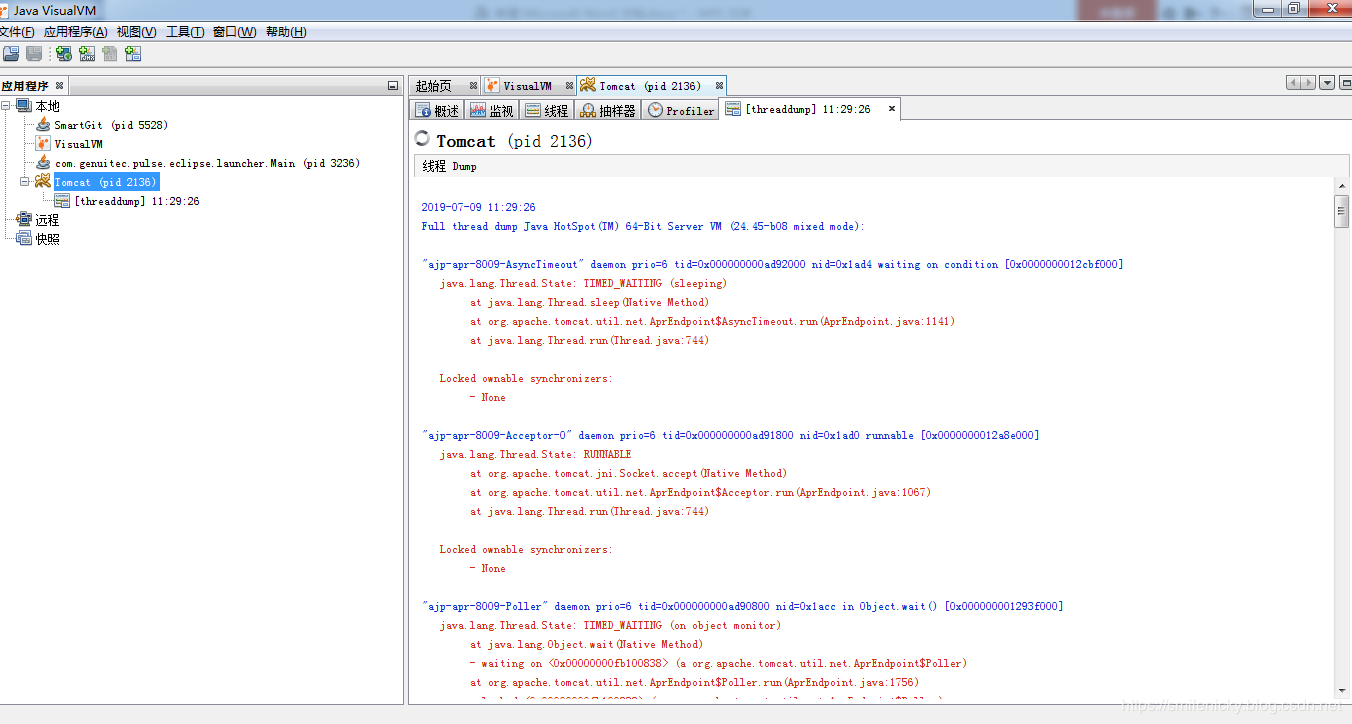Click the thread dump vertical scrollbar thumb
This screenshot has height=724, width=1352.
pyautogui.click(x=1341, y=211)
